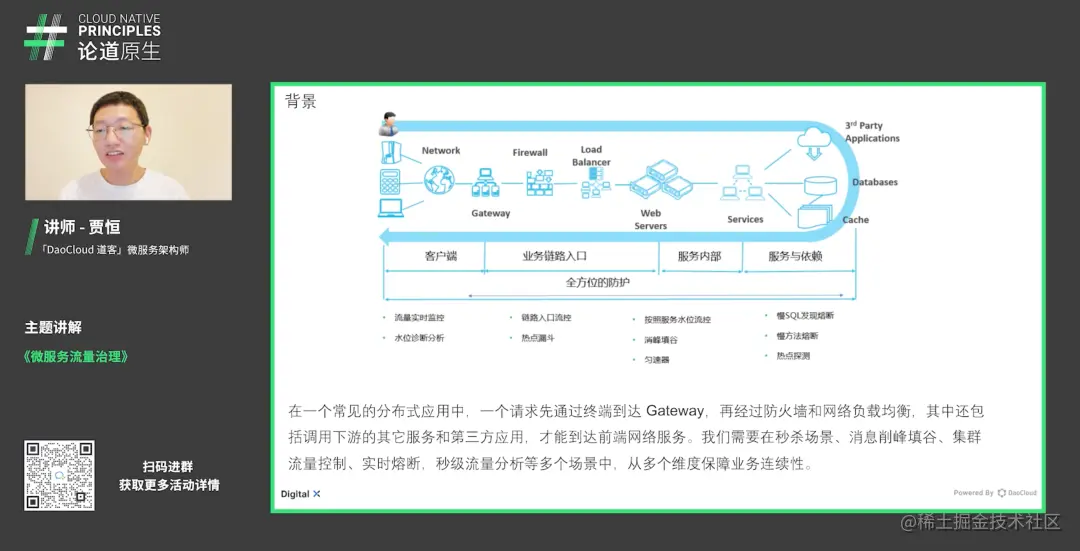Click the Gateway computers icon
The width and height of the screenshot is (1080, 551).
pyautogui.click(x=486, y=183)
